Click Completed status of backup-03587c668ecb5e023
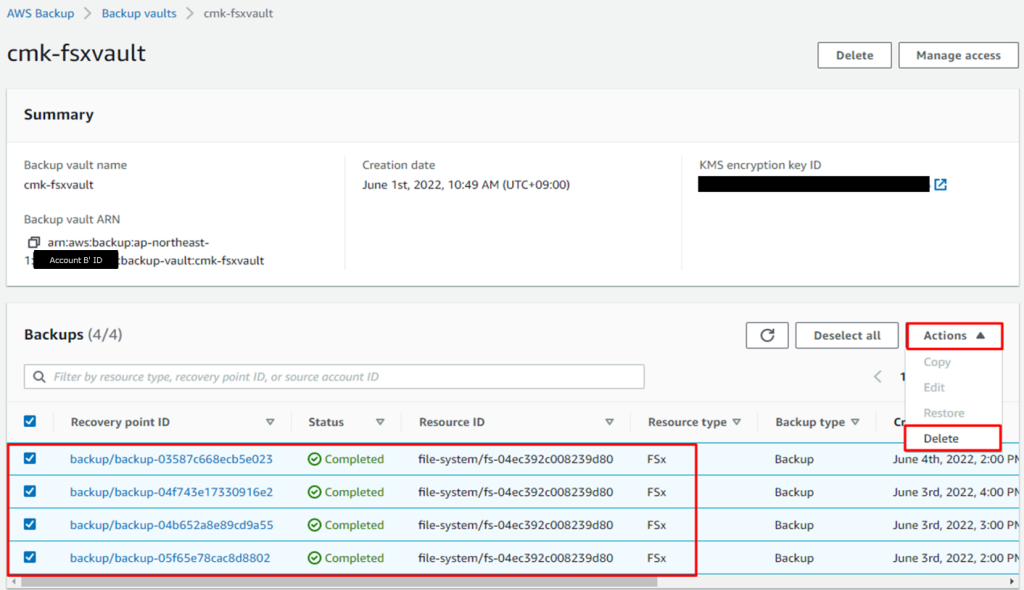1024x590 pixels. 345,459
